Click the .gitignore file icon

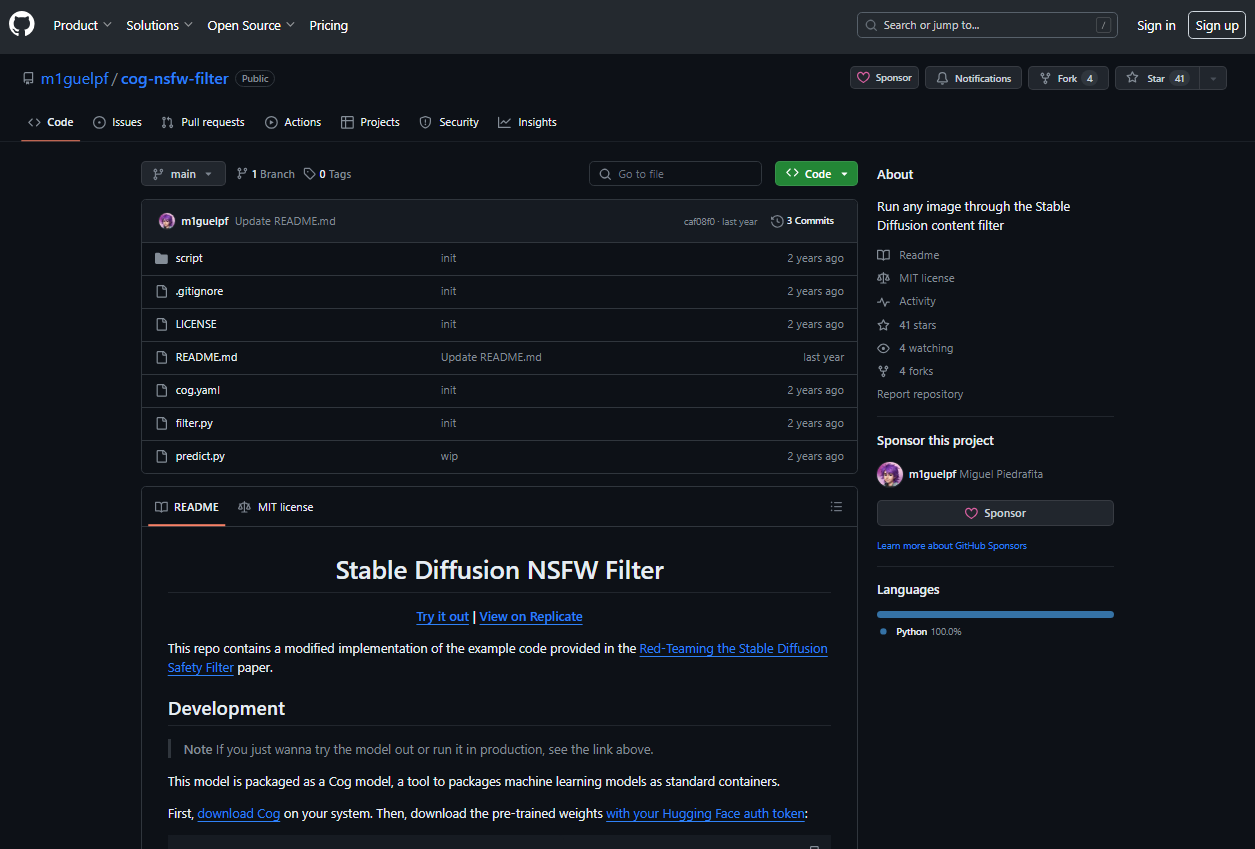pos(162,291)
